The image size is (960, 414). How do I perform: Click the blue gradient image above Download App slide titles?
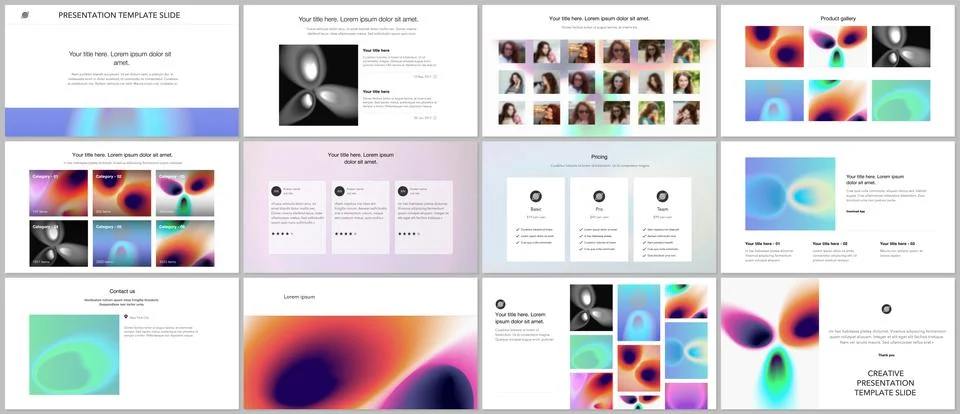tap(790, 194)
